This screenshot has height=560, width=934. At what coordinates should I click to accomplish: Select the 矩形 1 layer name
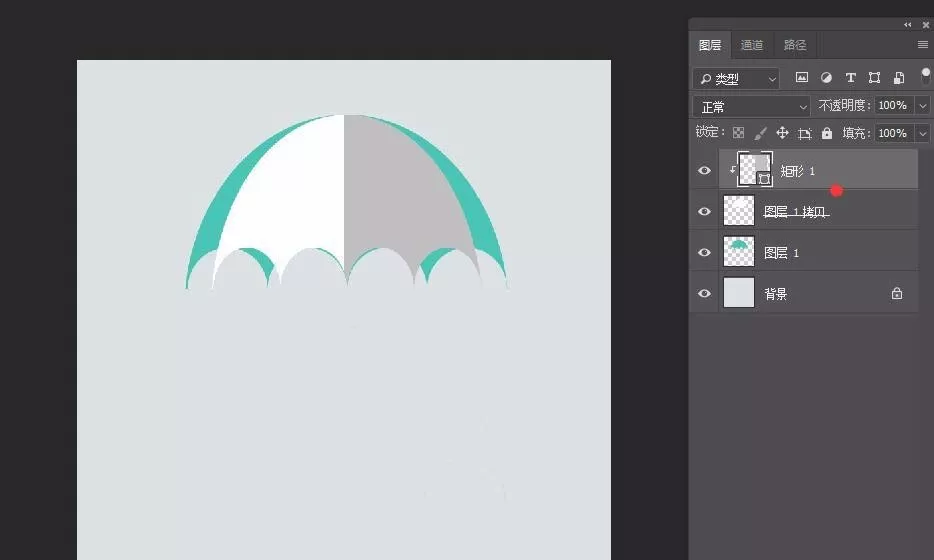click(x=798, y=172)
